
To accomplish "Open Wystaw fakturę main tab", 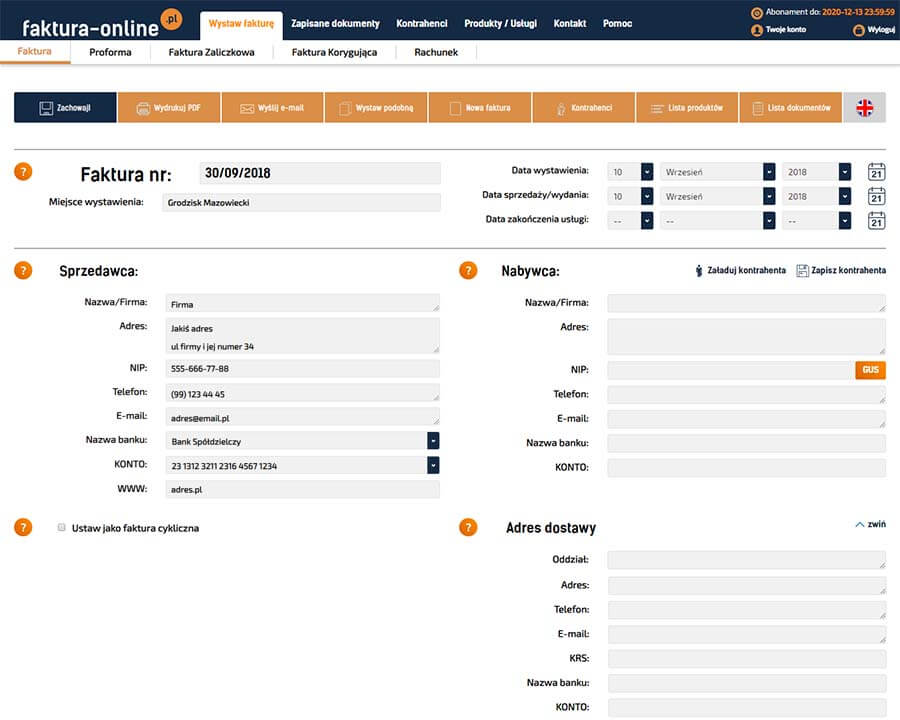I will [241, 24].
